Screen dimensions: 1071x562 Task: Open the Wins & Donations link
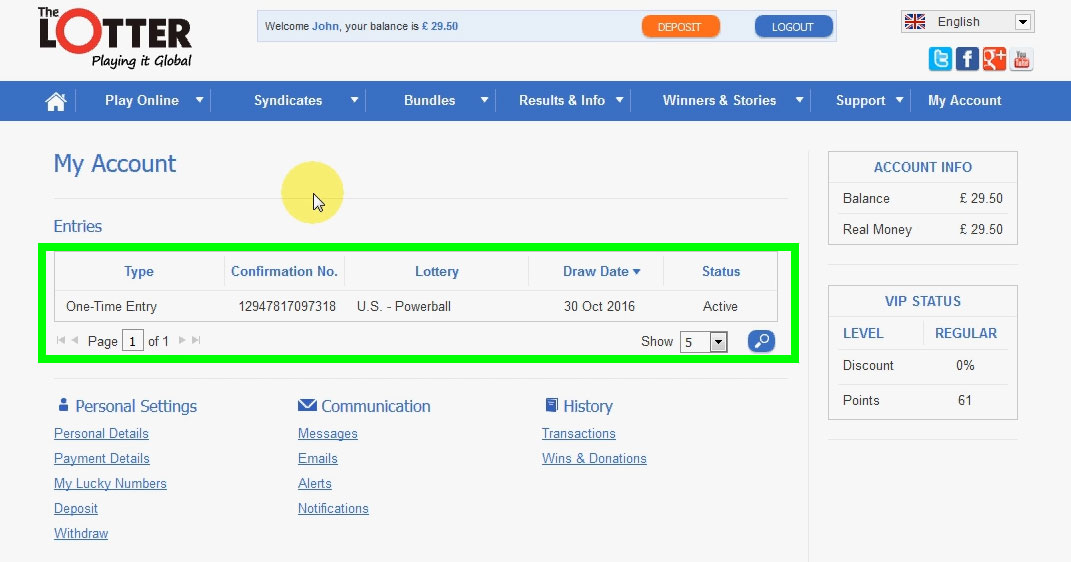point(594,458)
